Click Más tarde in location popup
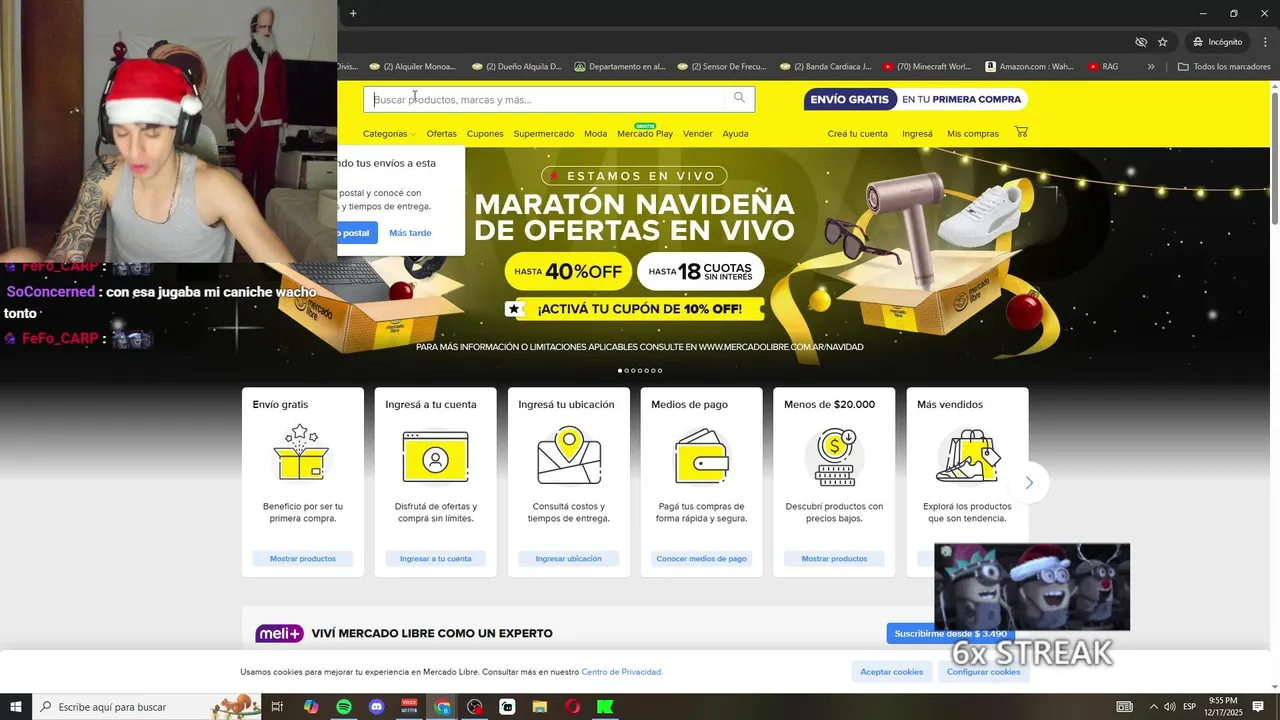The width and height of the screenshot is (1280, 720). (410, 233)
